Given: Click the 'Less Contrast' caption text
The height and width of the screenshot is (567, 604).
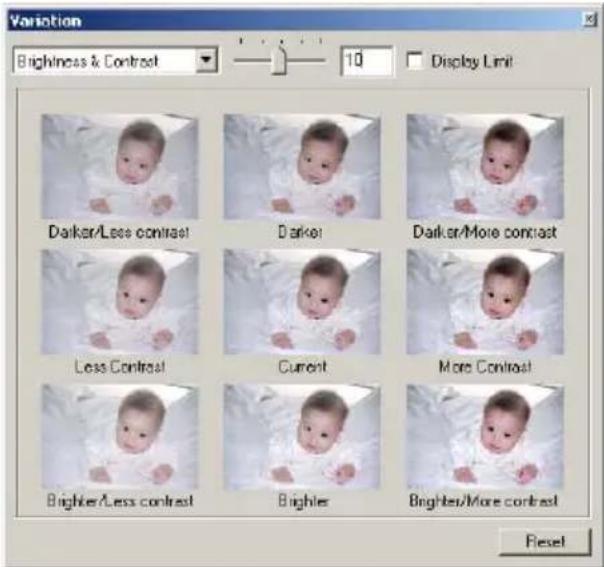Looking at the screenshot, I should 120,367.
